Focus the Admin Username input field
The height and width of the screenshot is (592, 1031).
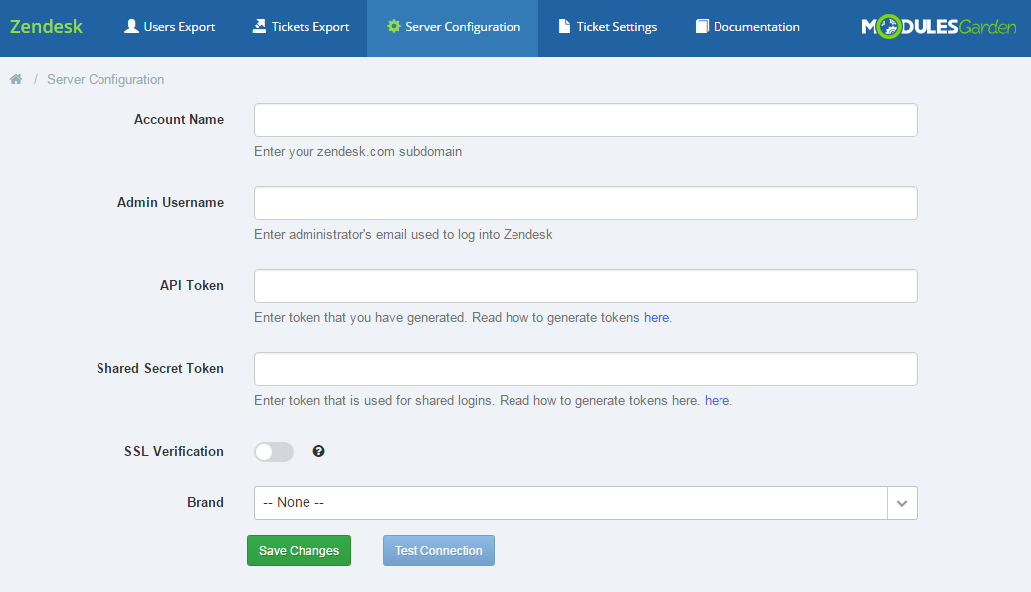coord(586,203)
